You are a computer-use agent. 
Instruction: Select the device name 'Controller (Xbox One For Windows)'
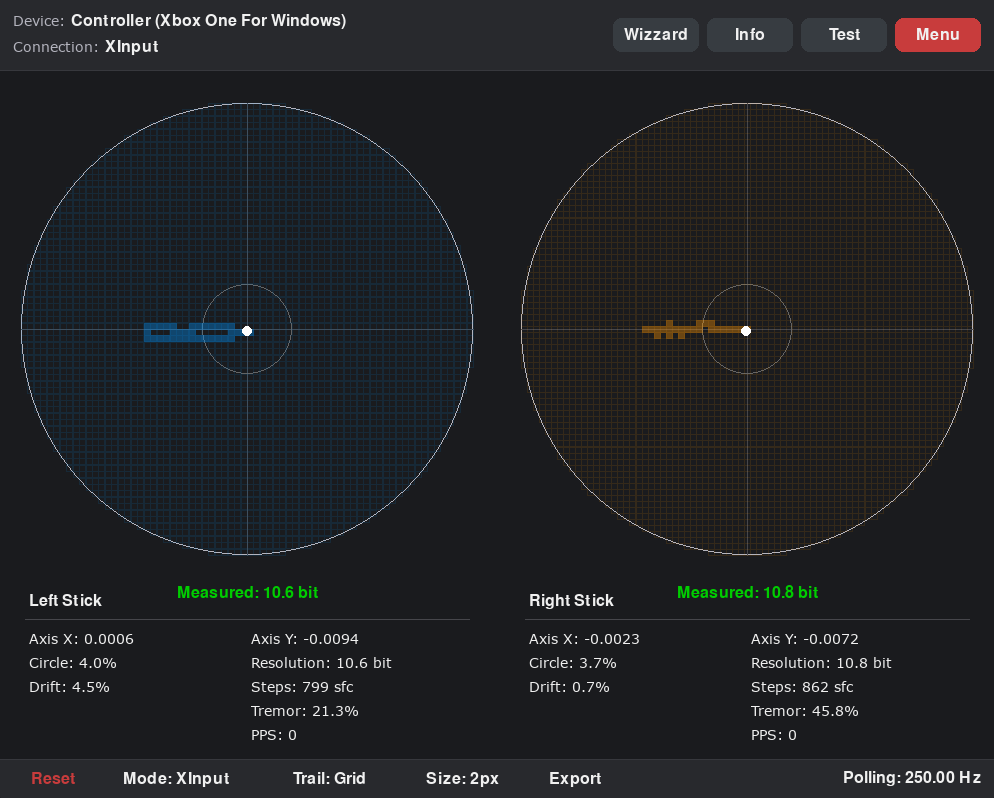point(209,20)
